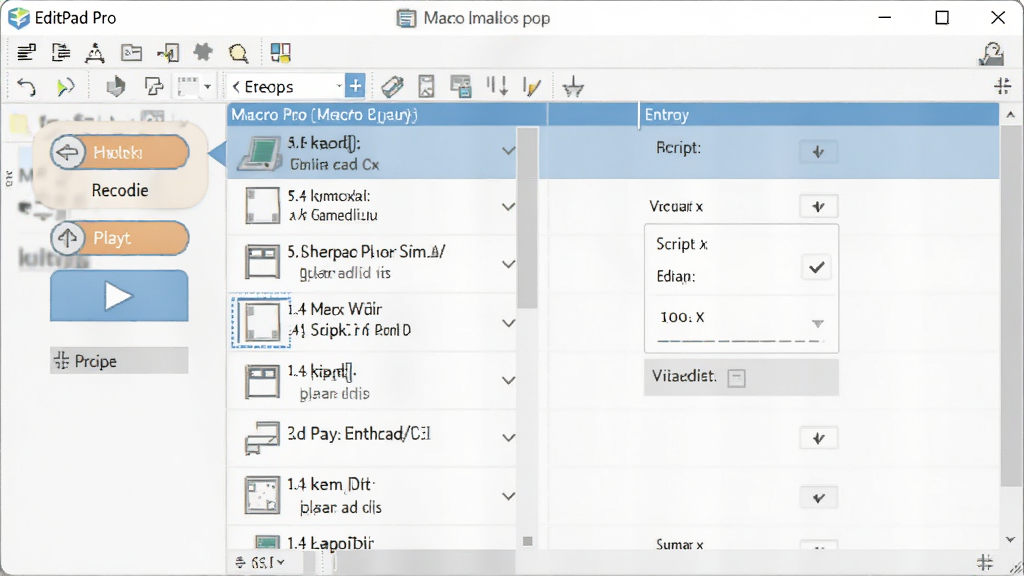Viewport: 1024px width, 576px height.
Task: Expand the 2d Pay Enthcad row chevron
Action: 508,438
